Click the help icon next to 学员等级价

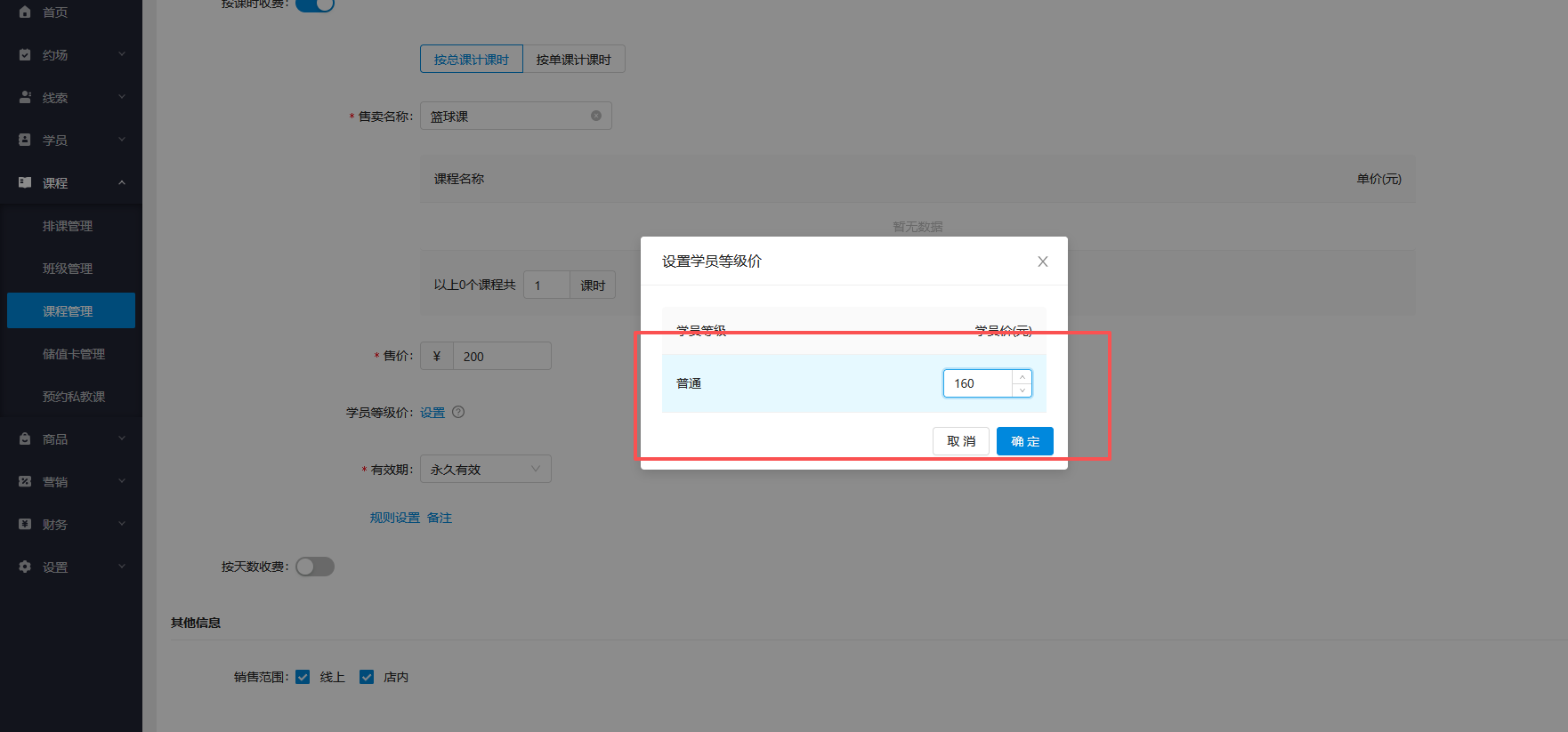[x=458, y=412]
